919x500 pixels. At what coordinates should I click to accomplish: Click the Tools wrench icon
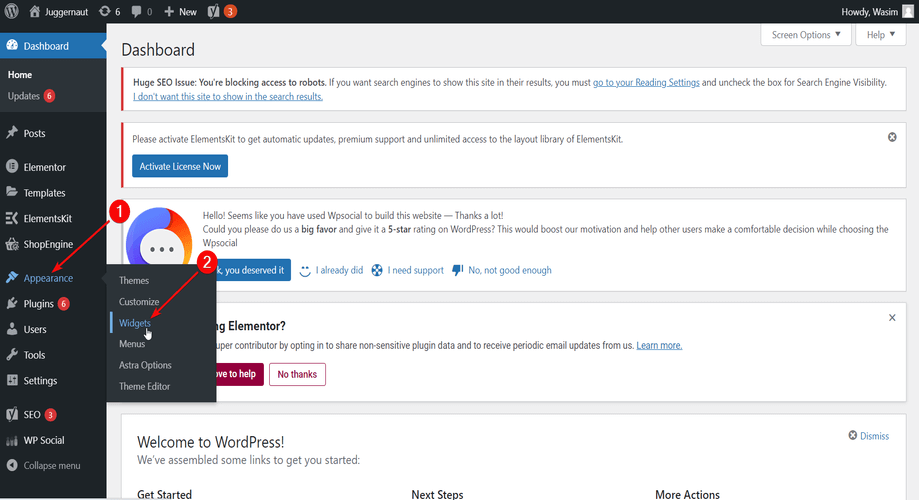[12, 355]
